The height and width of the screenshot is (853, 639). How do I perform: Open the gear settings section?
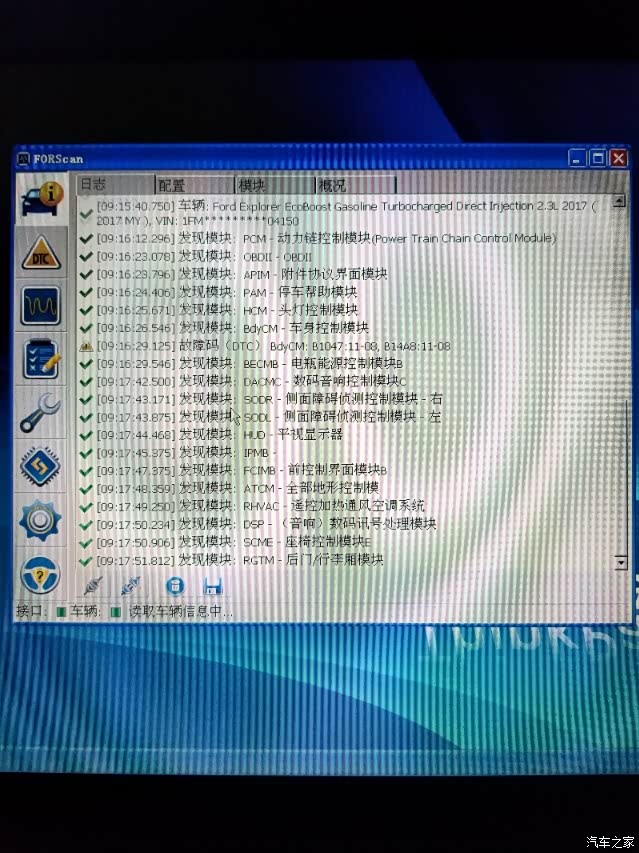click(x=41, y=520)
